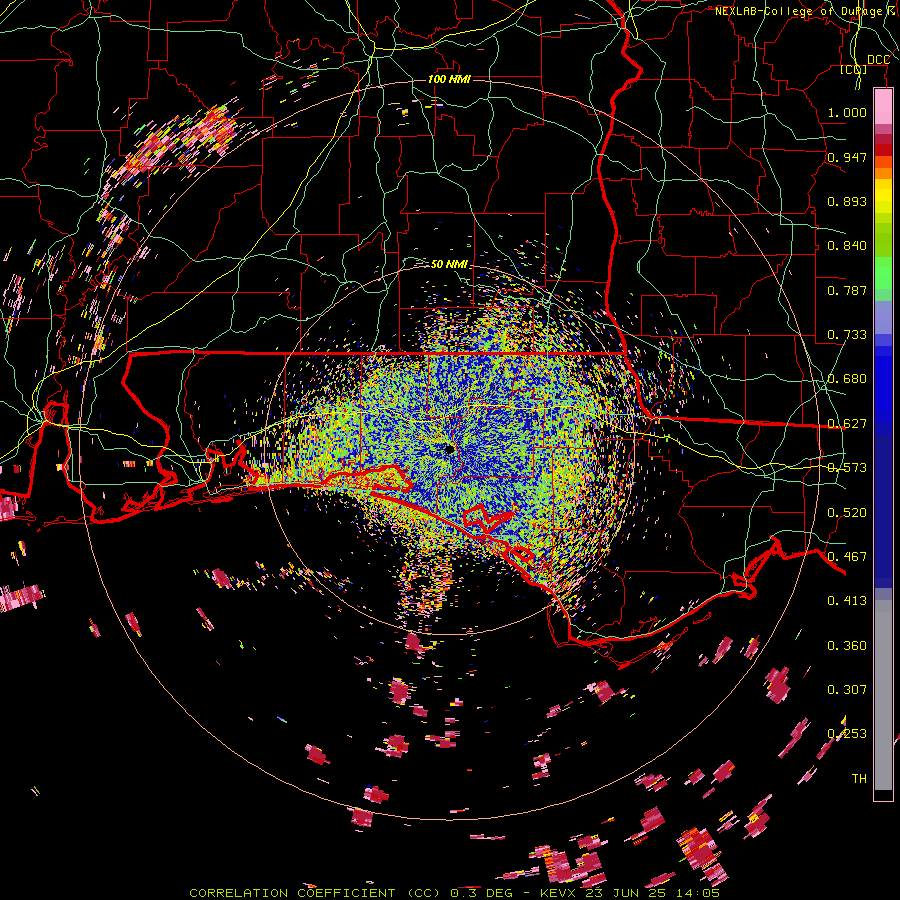
Task: Click the 0.573 scale value
Action: pyautogui.click(x=847, y=467)
